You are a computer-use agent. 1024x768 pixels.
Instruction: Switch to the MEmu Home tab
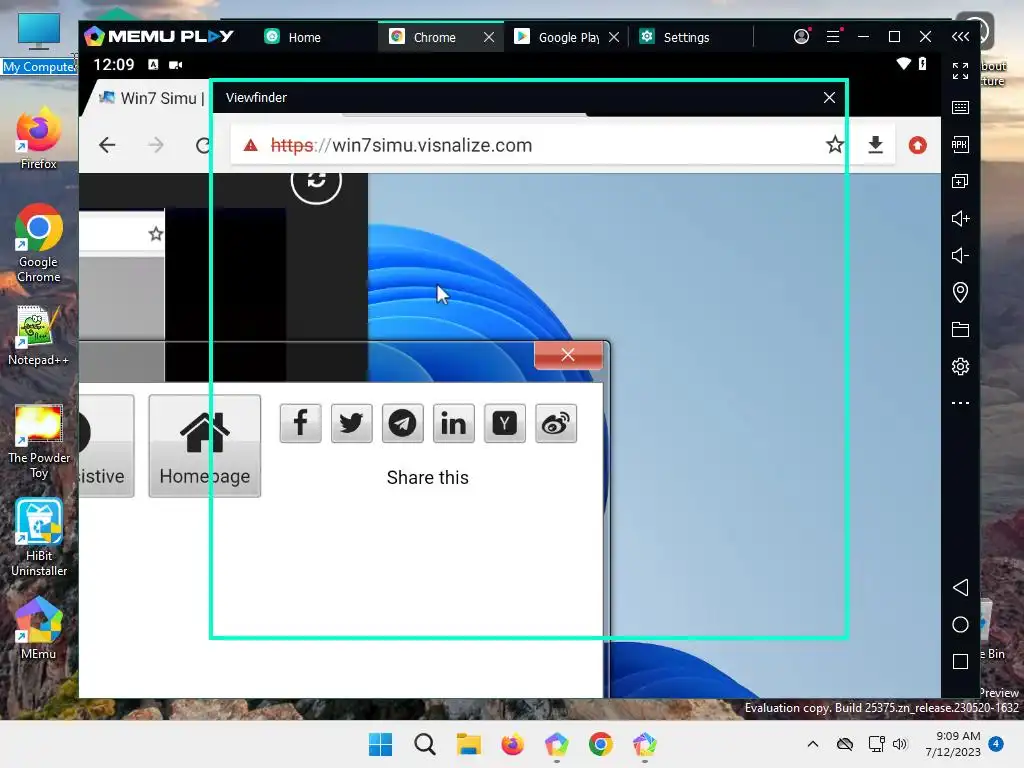coord(293,37)
